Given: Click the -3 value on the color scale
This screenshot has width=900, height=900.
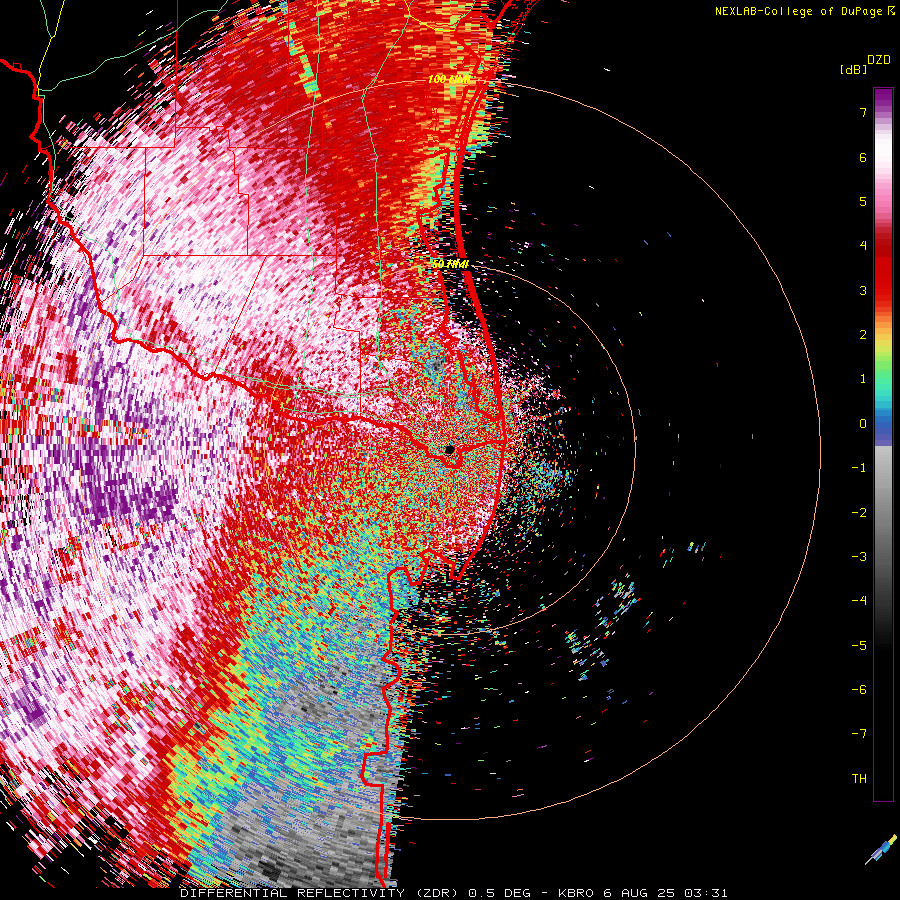Looking at the screenshot, I should pyautogui.click(x=859, y=557).
